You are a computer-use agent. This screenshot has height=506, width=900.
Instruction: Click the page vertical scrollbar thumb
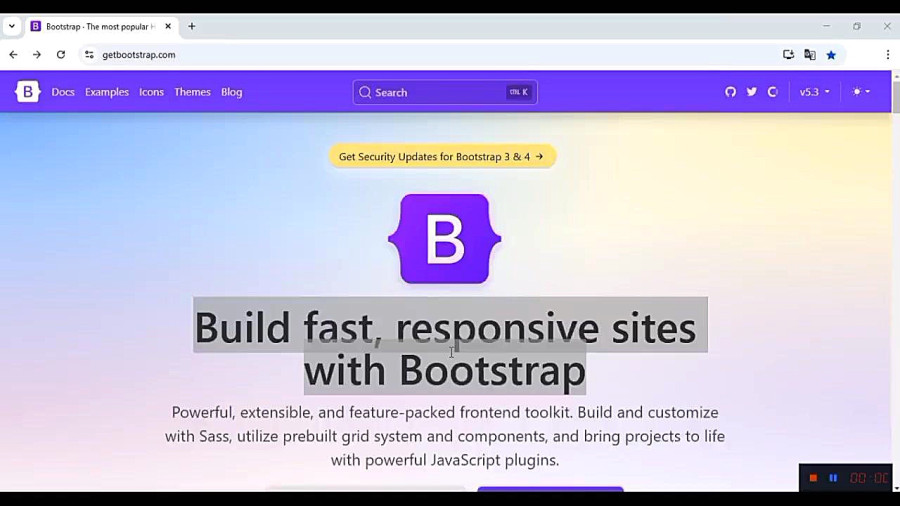(x=896, y=96)
